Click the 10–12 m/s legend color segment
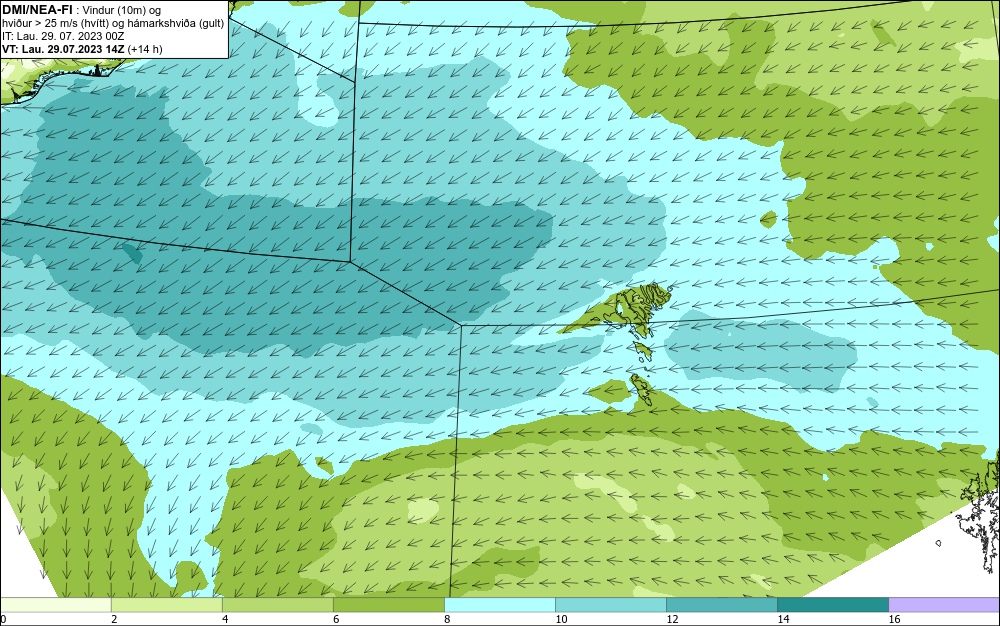This screenshot has width=1000, height=626. point(610,605)
